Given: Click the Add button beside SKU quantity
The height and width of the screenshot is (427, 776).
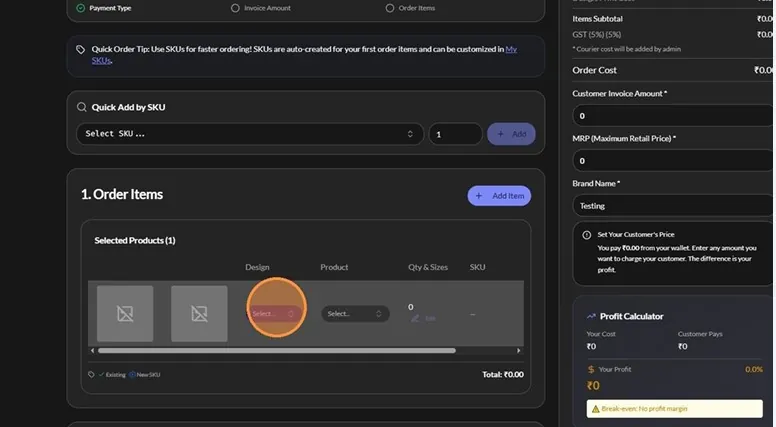Looking at the screenshot, I should [511, 134].
